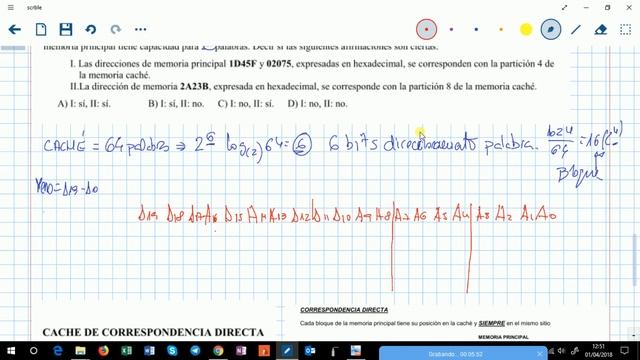Click the hexadecimal address 02075

coord(279,64)
